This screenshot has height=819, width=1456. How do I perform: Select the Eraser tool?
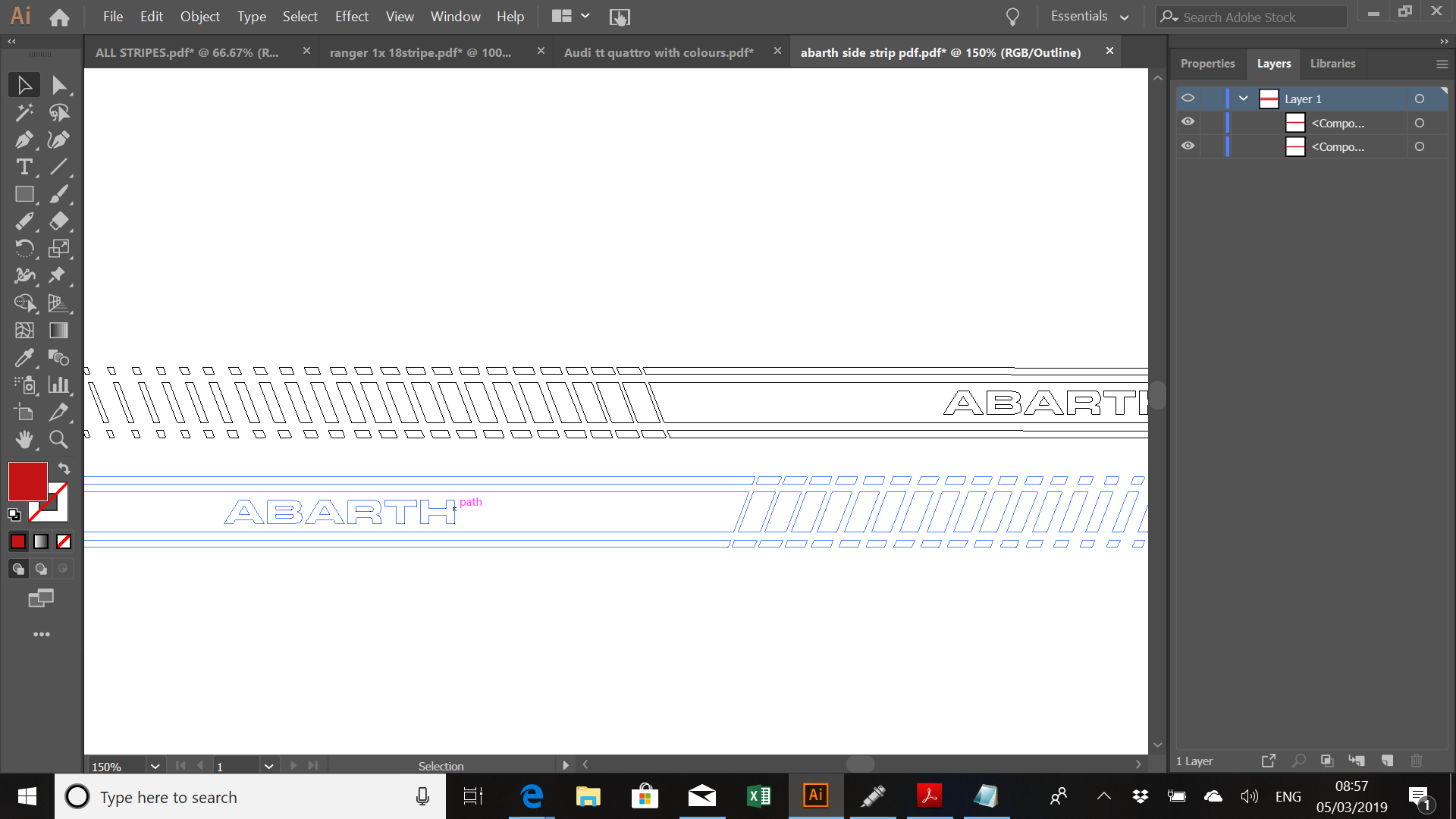(x=59, y=221)
